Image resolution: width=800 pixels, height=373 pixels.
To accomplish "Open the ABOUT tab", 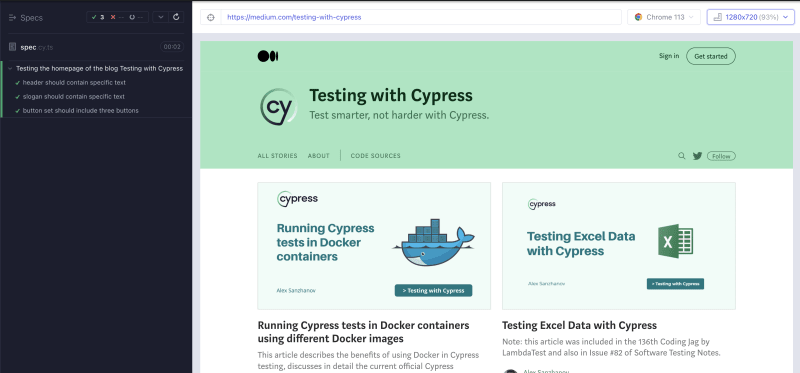I will pyautogui.click(x=318, y=156).
